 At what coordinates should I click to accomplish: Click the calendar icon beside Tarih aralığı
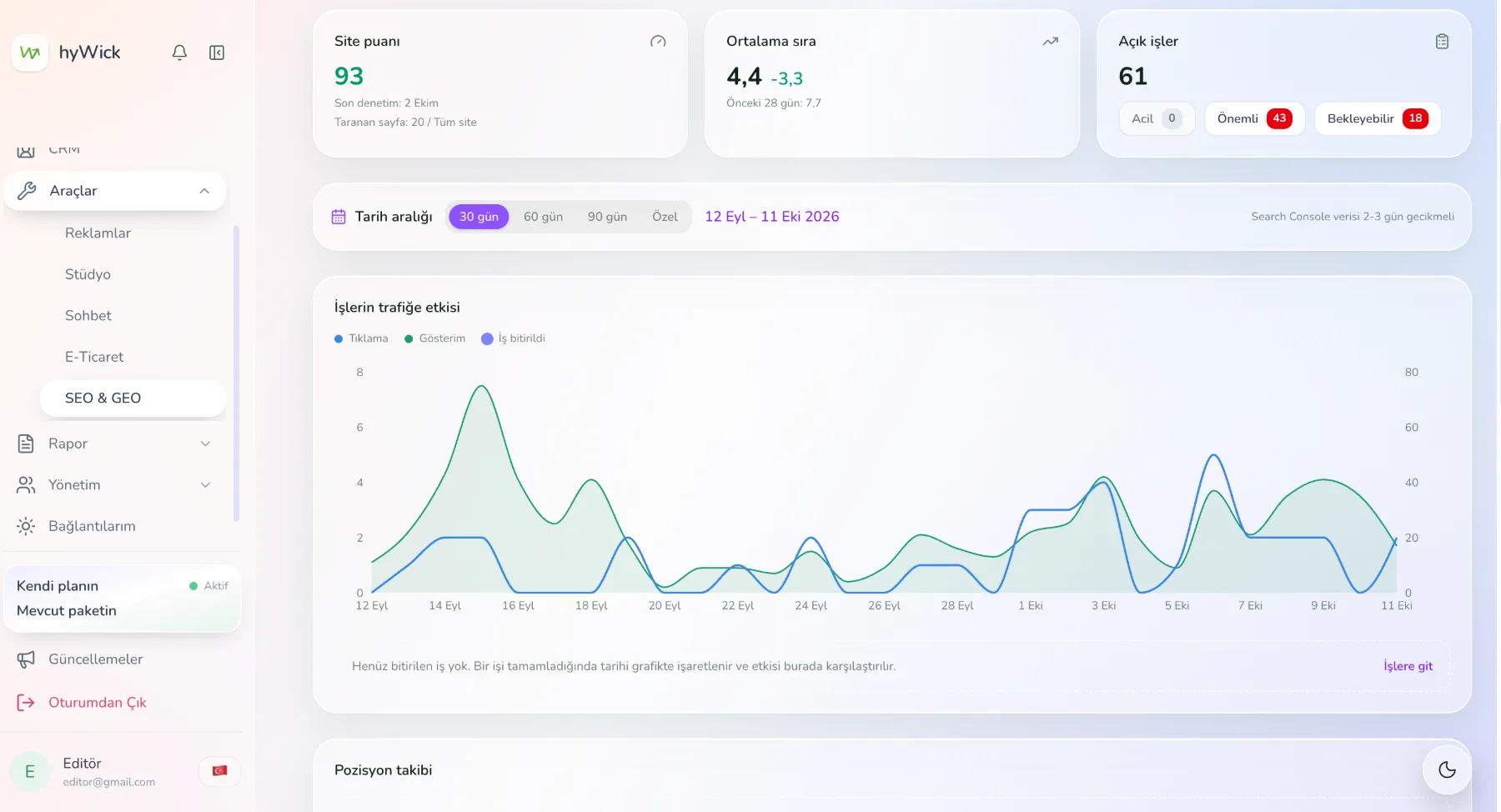(339, 217)
